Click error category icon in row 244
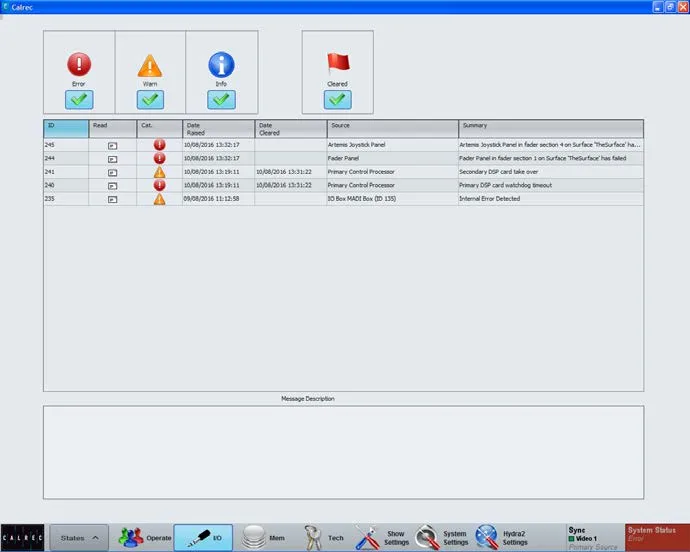Viewport: 690px width, 552px height. coord(160,158)
